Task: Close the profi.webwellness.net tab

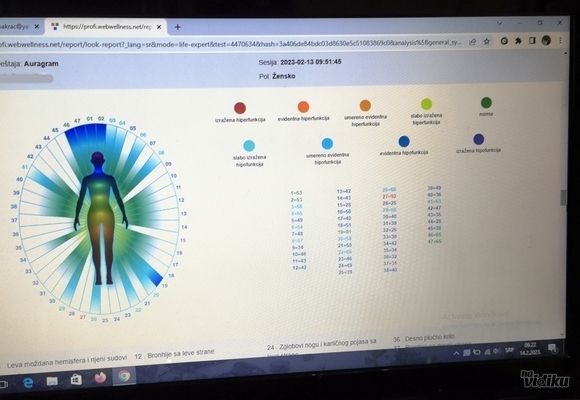Action: click(159, 27)
